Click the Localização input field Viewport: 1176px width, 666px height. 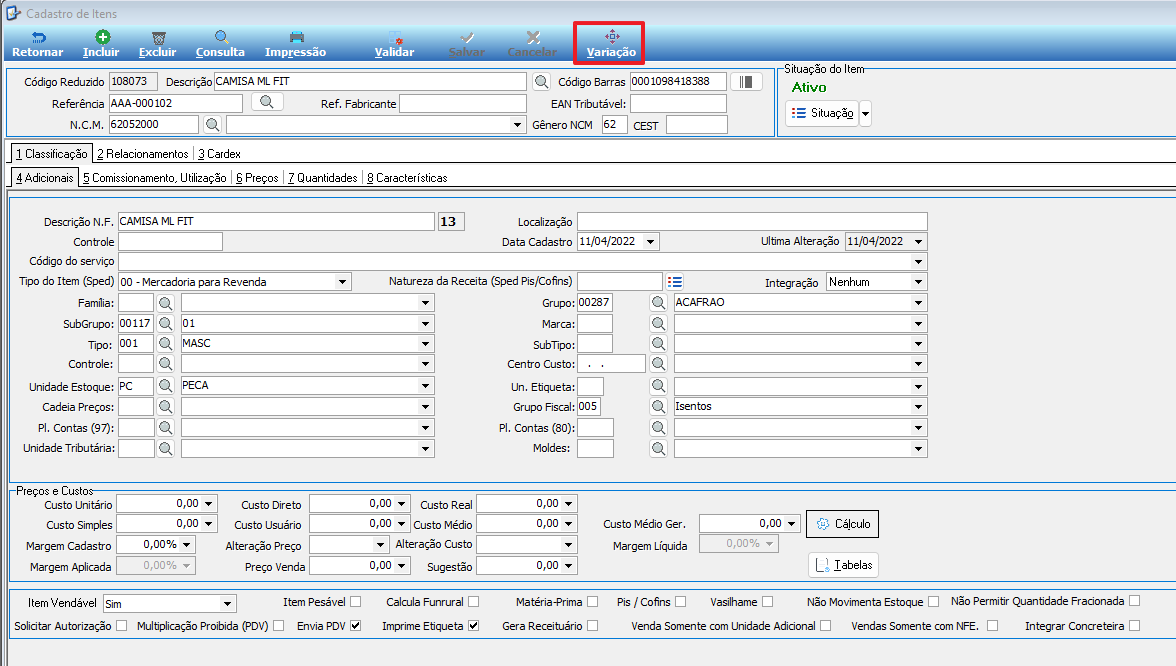point(752,221)
